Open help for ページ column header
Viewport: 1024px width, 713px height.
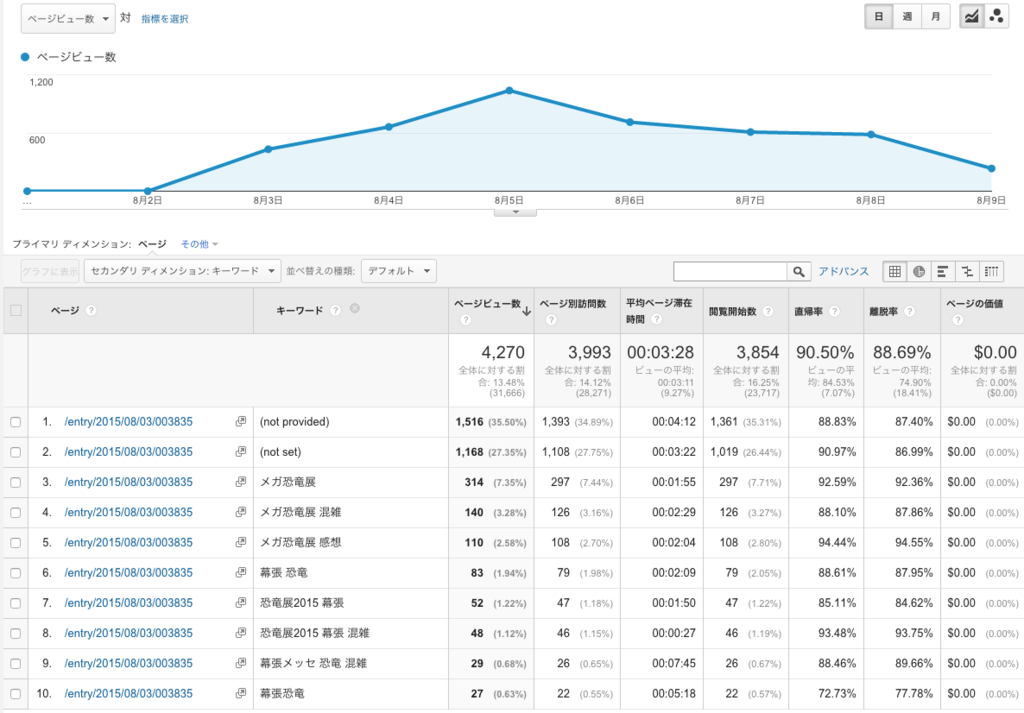tap(91, 310)
